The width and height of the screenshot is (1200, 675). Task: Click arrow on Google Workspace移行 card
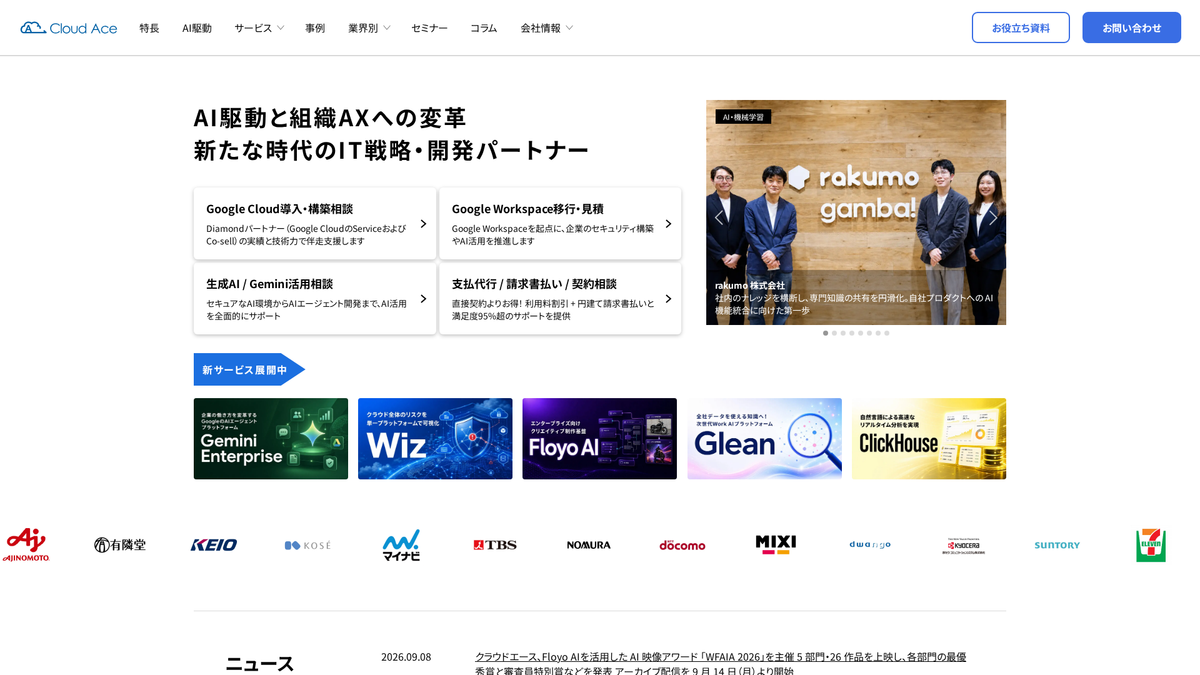pos(668,224)
